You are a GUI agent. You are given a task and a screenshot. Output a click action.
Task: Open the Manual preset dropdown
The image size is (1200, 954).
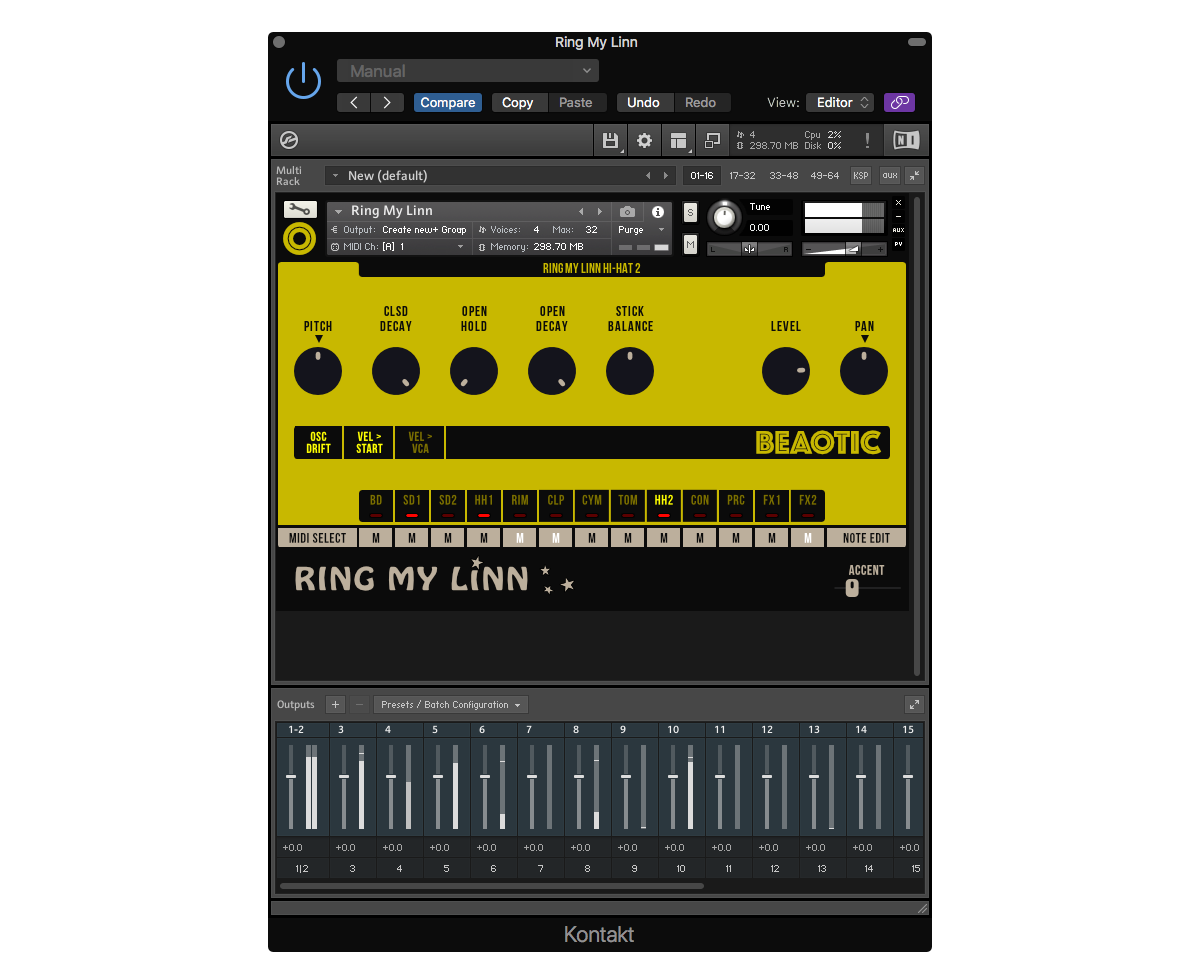pyautogui.click(x=468, y=71)
